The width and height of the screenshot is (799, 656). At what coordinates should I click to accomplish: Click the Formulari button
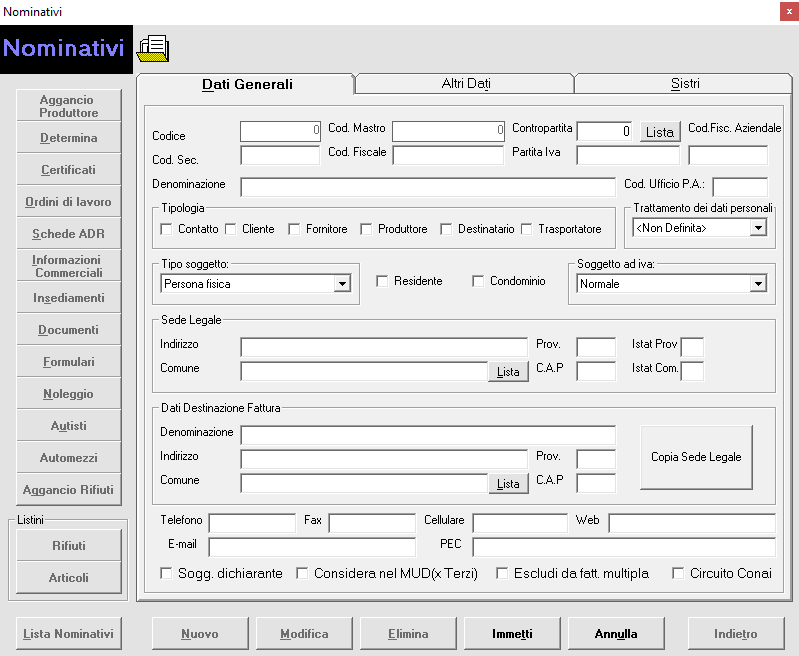[69, 362]
